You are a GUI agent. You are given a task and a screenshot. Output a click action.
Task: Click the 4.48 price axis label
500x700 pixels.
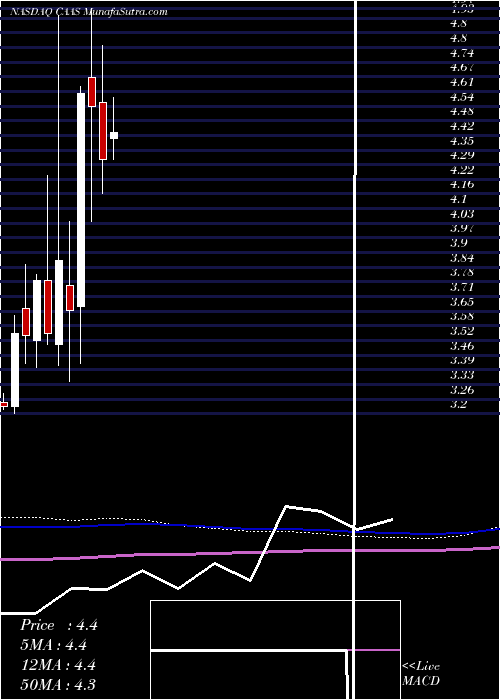click(x=462, y=112)
